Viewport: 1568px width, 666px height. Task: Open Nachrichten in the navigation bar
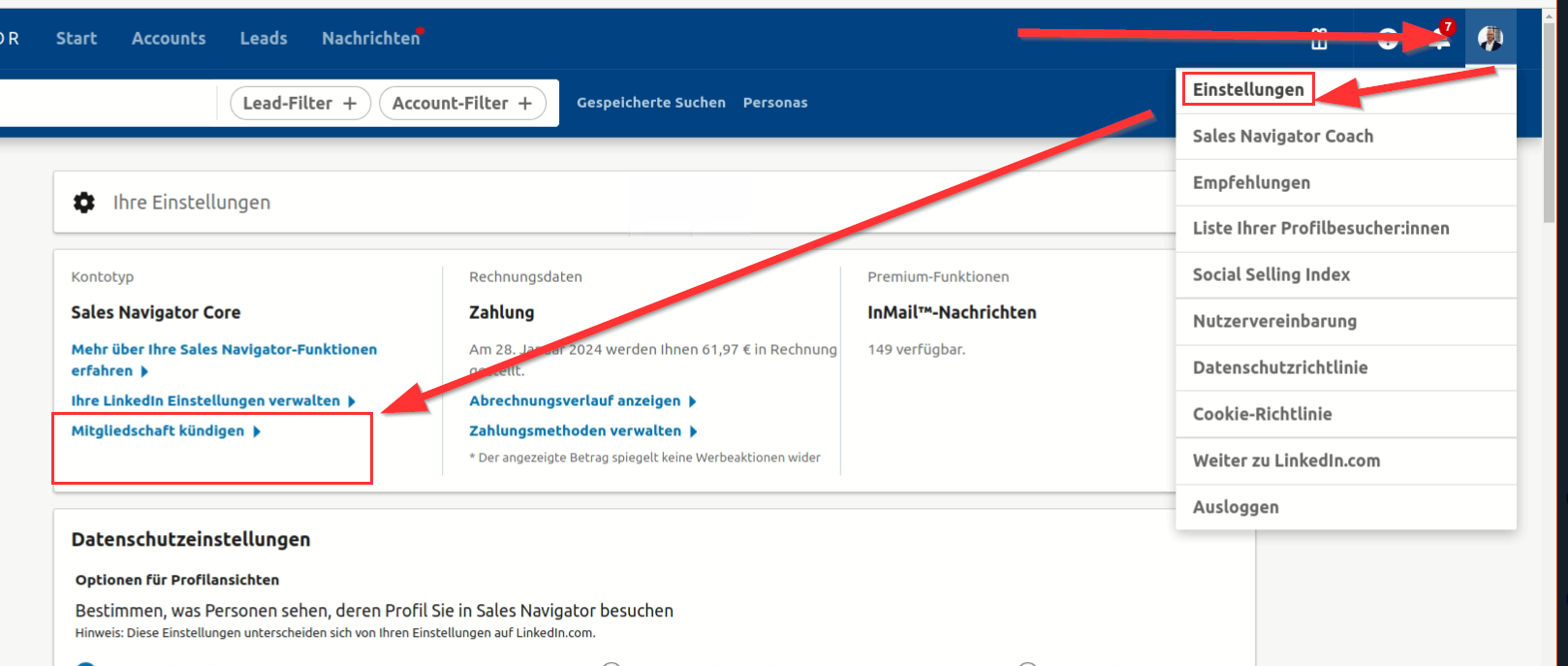click(x=371, y=39)
